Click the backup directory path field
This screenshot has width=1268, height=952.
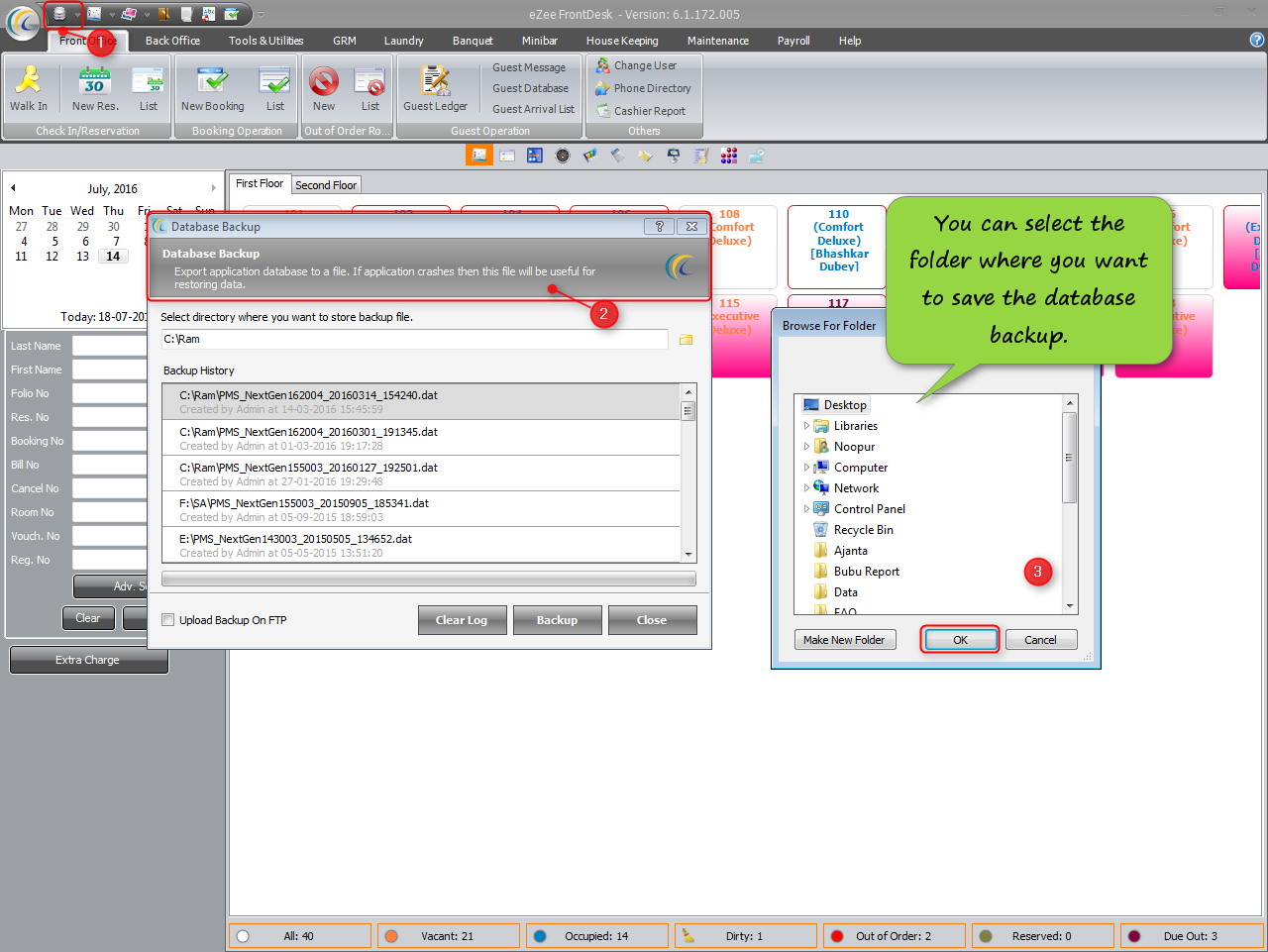[414, 339]
